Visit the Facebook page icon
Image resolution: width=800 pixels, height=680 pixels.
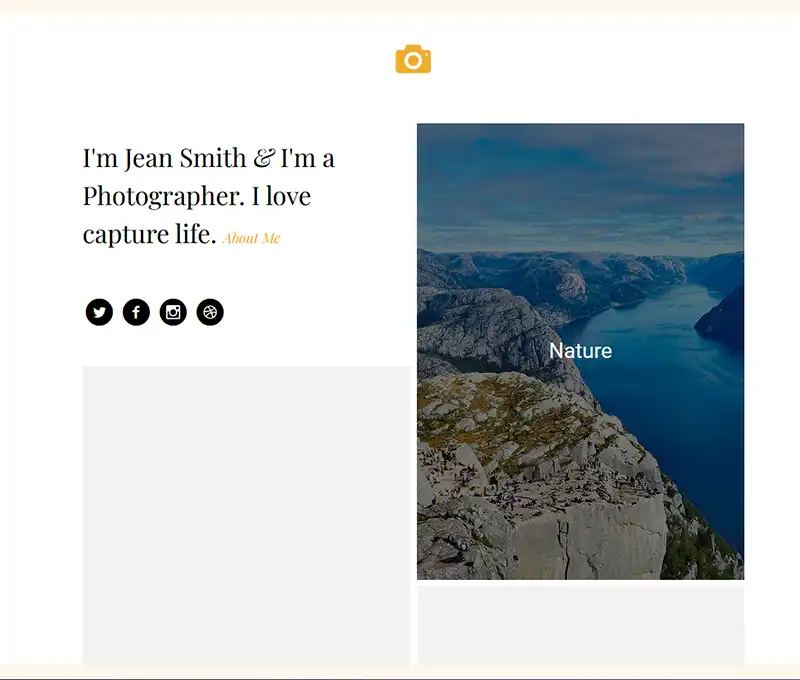(136, 312)
